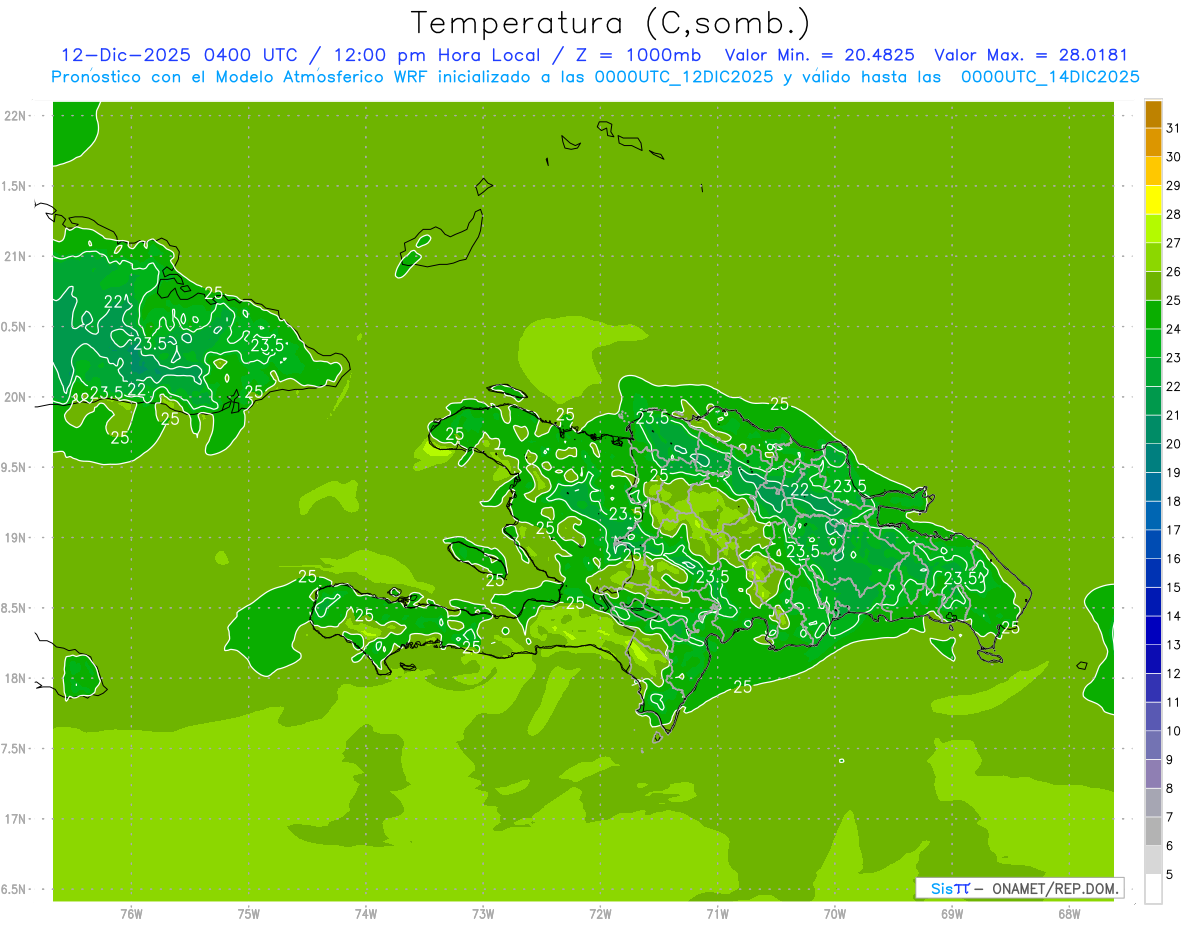Click the initialization time "0000UTC_12DIC2025"
The width and height of the screenshot is (1200, 927).
click(684, 77)
